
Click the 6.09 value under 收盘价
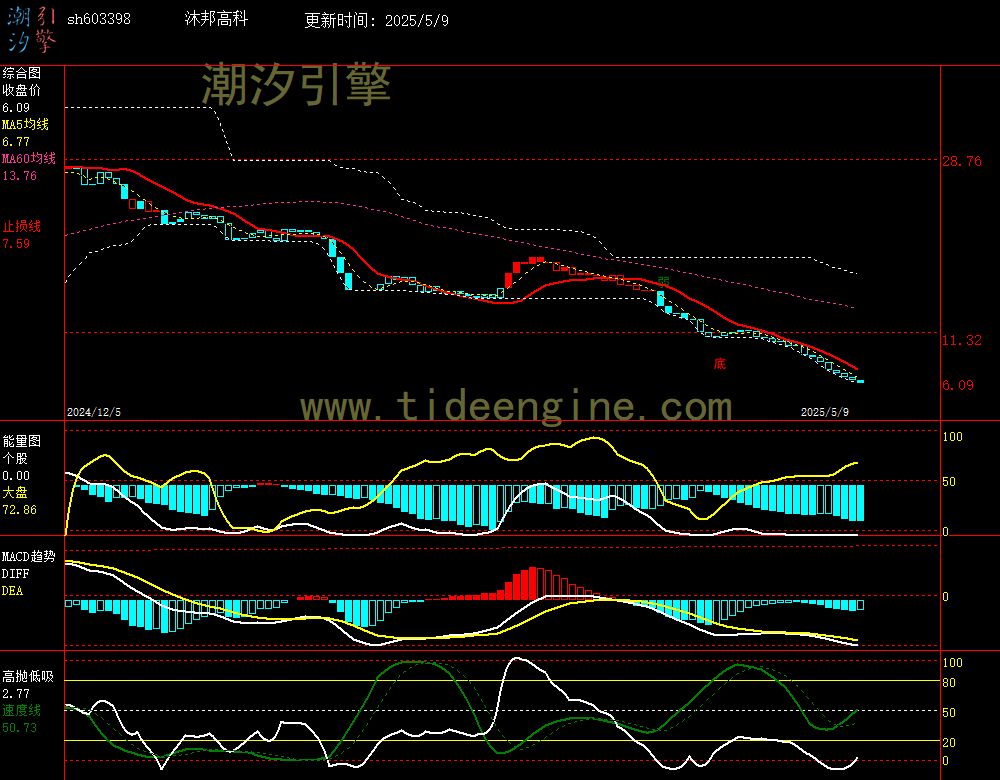coord(16,107)
